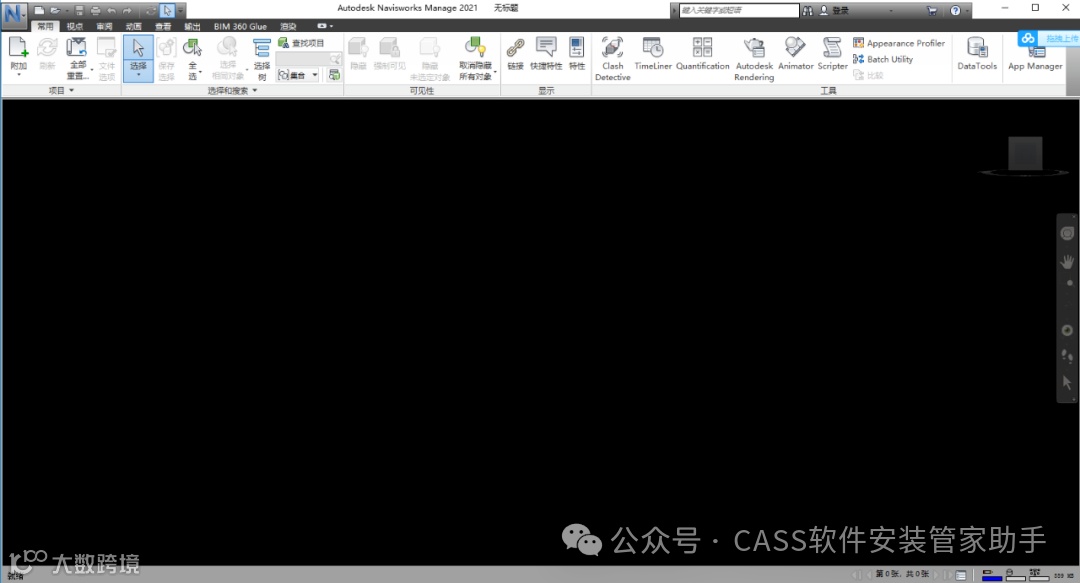Click Redo arrow in quick access toolbar
The height and width of the screenshot is (583, 1080).
click(x=127, y=10)
